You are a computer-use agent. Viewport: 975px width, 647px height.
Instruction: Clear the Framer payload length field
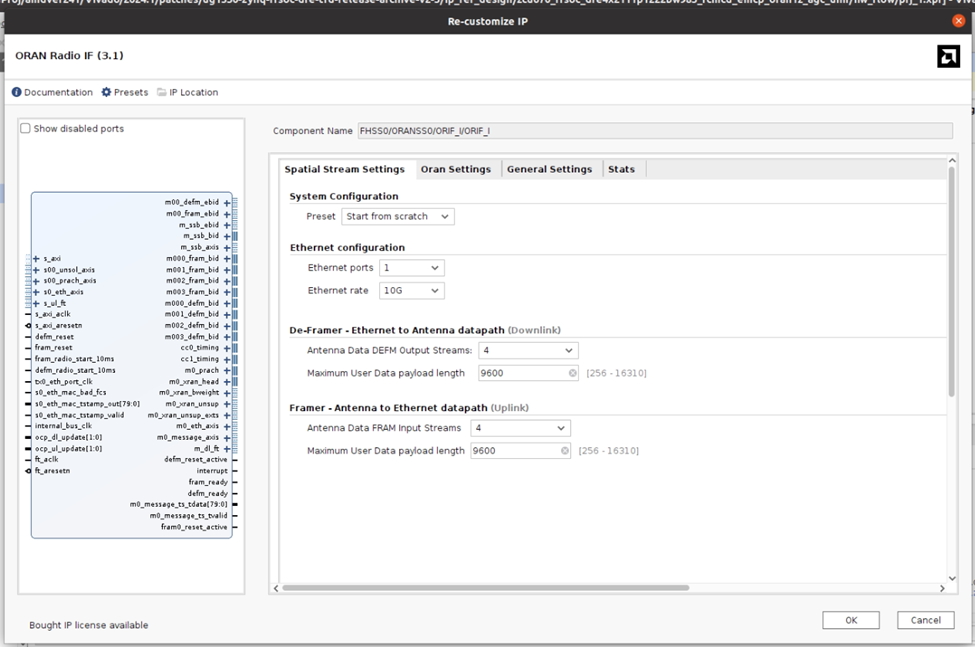coord(565,451)
